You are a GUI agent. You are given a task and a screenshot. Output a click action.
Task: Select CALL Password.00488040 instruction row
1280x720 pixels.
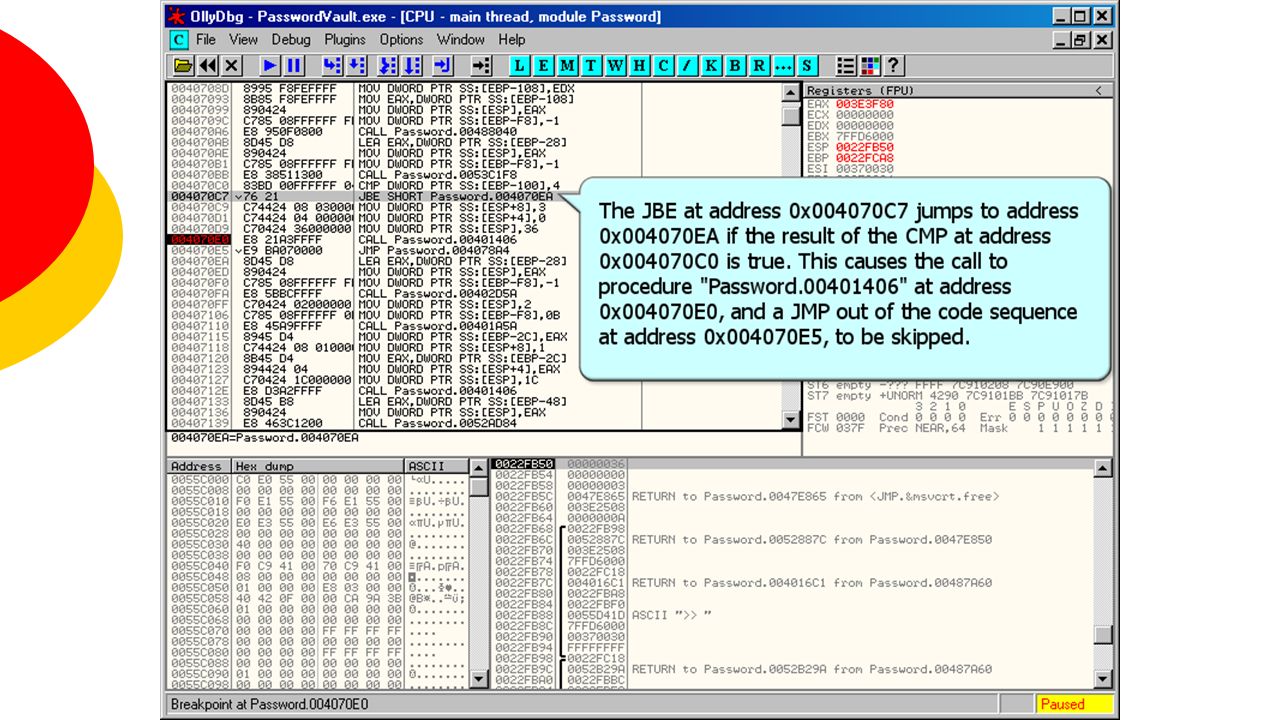click(473, 131)
